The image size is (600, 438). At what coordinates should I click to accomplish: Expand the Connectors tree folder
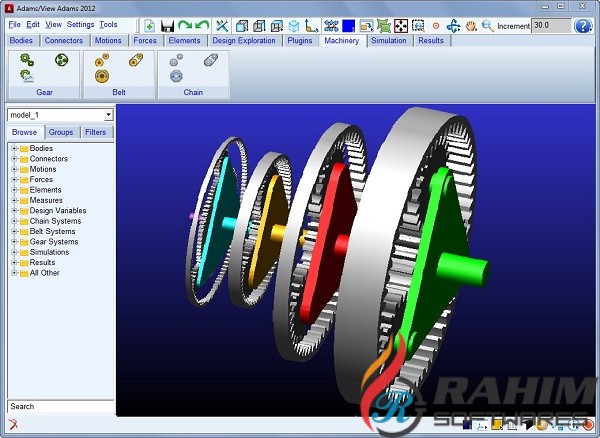pyautogui.click(x=14, y=159)
